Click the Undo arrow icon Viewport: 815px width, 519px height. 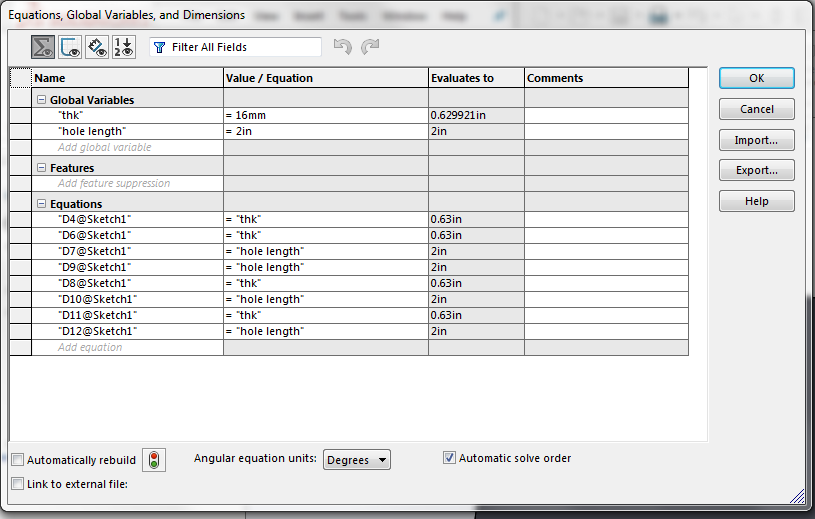tap(343, 47)
